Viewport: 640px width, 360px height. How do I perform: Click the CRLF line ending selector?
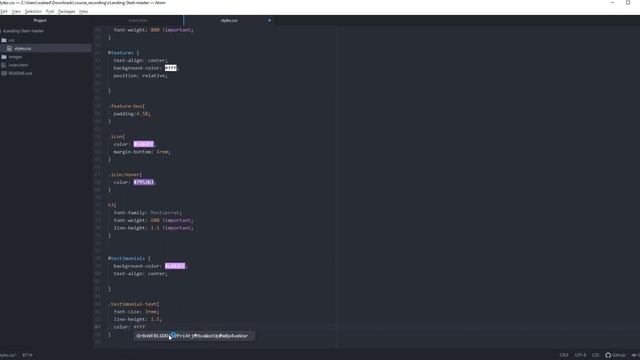click(564, 355)
